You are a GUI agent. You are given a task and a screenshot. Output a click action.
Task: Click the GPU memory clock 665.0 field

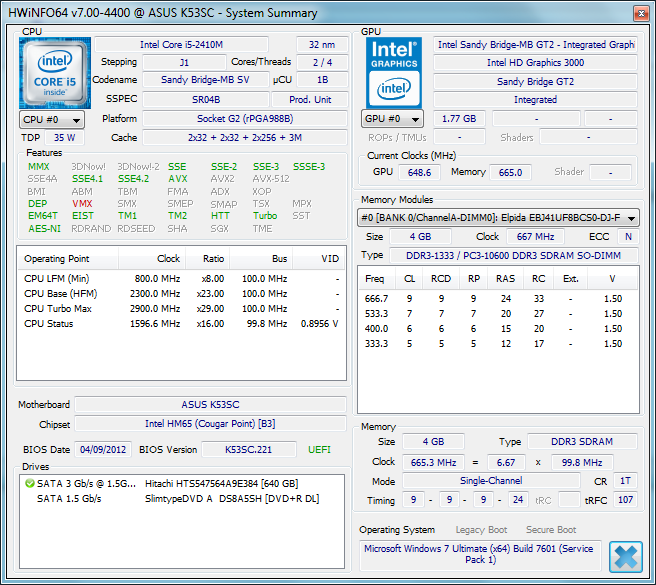click(x=510, y=172)
